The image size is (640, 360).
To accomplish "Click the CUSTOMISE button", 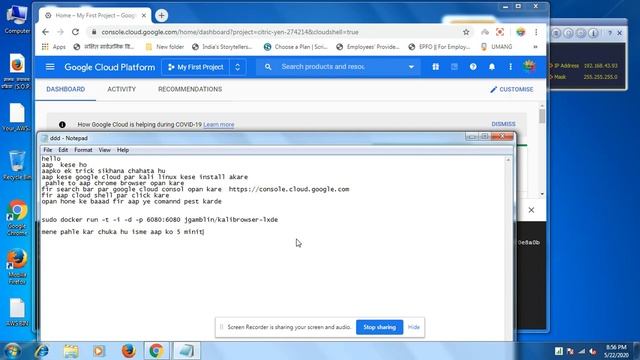I will coord(512,89).
